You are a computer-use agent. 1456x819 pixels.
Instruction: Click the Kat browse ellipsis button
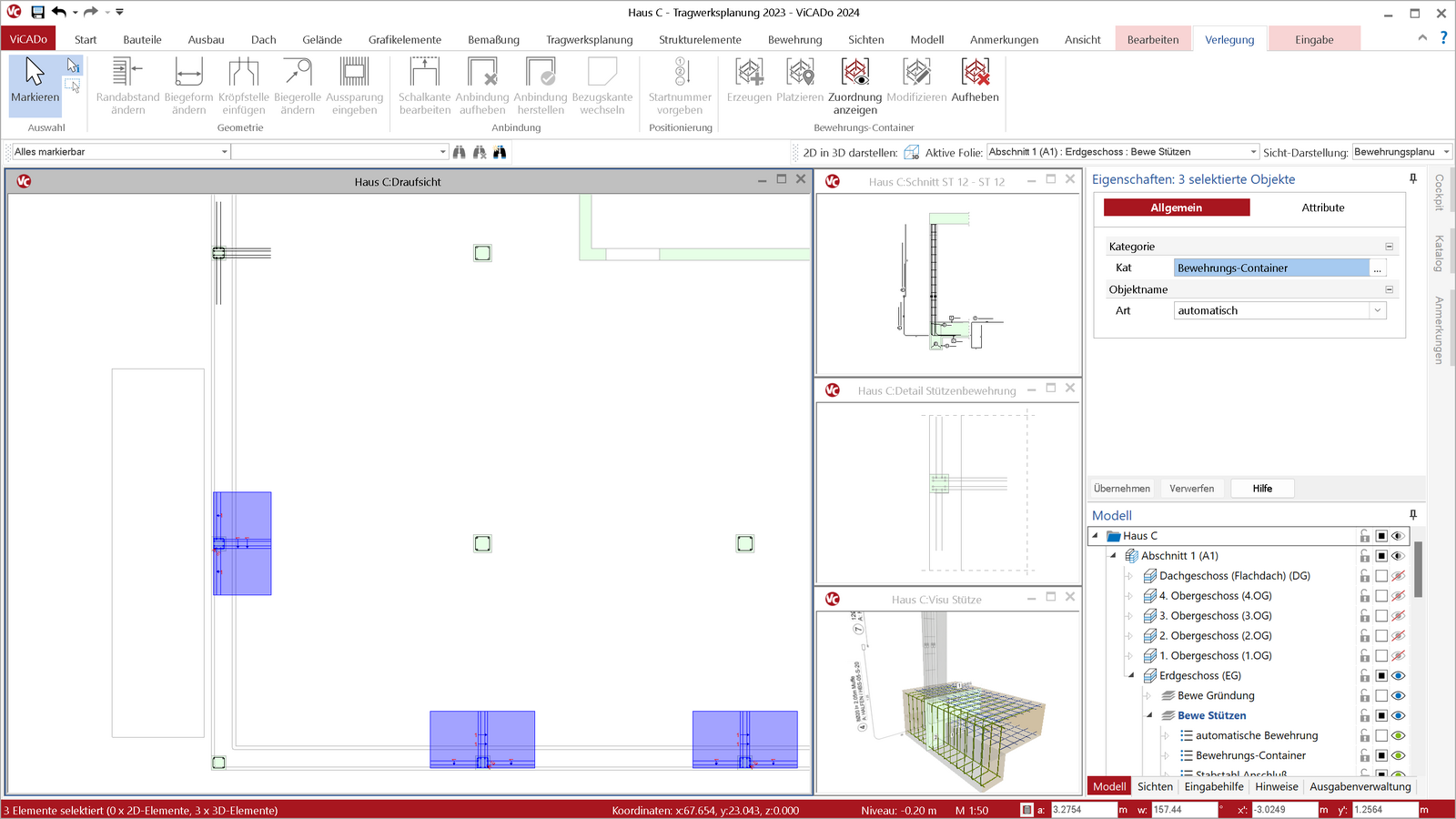1378,268
